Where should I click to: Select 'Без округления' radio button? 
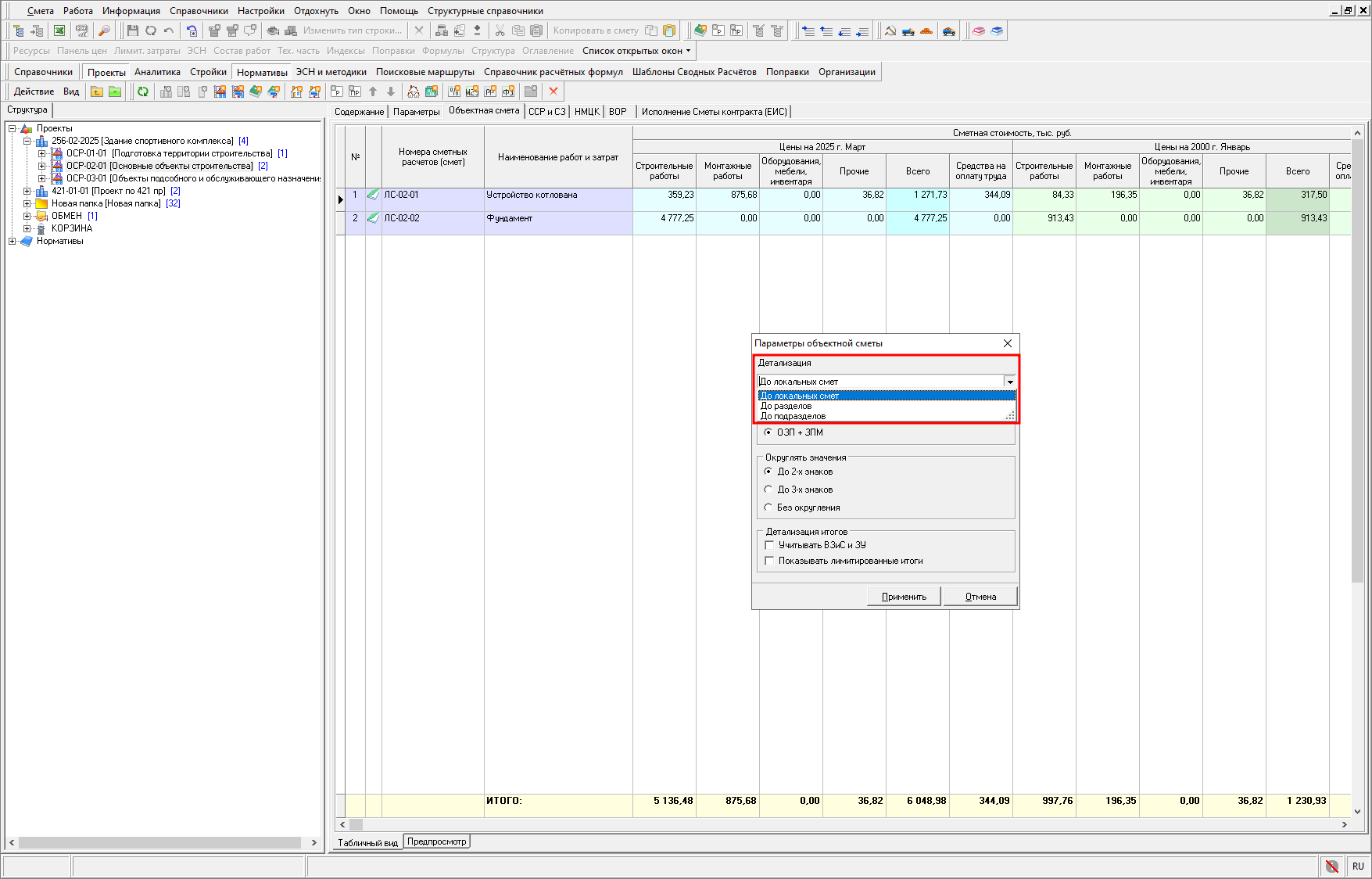768,508
